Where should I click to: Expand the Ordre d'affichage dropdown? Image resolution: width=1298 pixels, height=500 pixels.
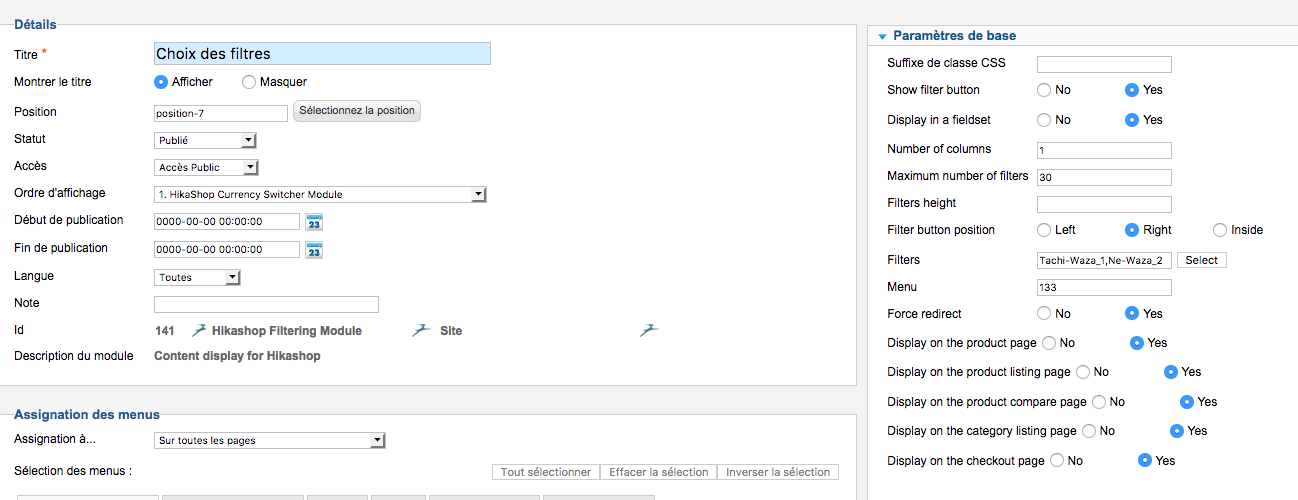pyautogui.click(x=320, y=195)
